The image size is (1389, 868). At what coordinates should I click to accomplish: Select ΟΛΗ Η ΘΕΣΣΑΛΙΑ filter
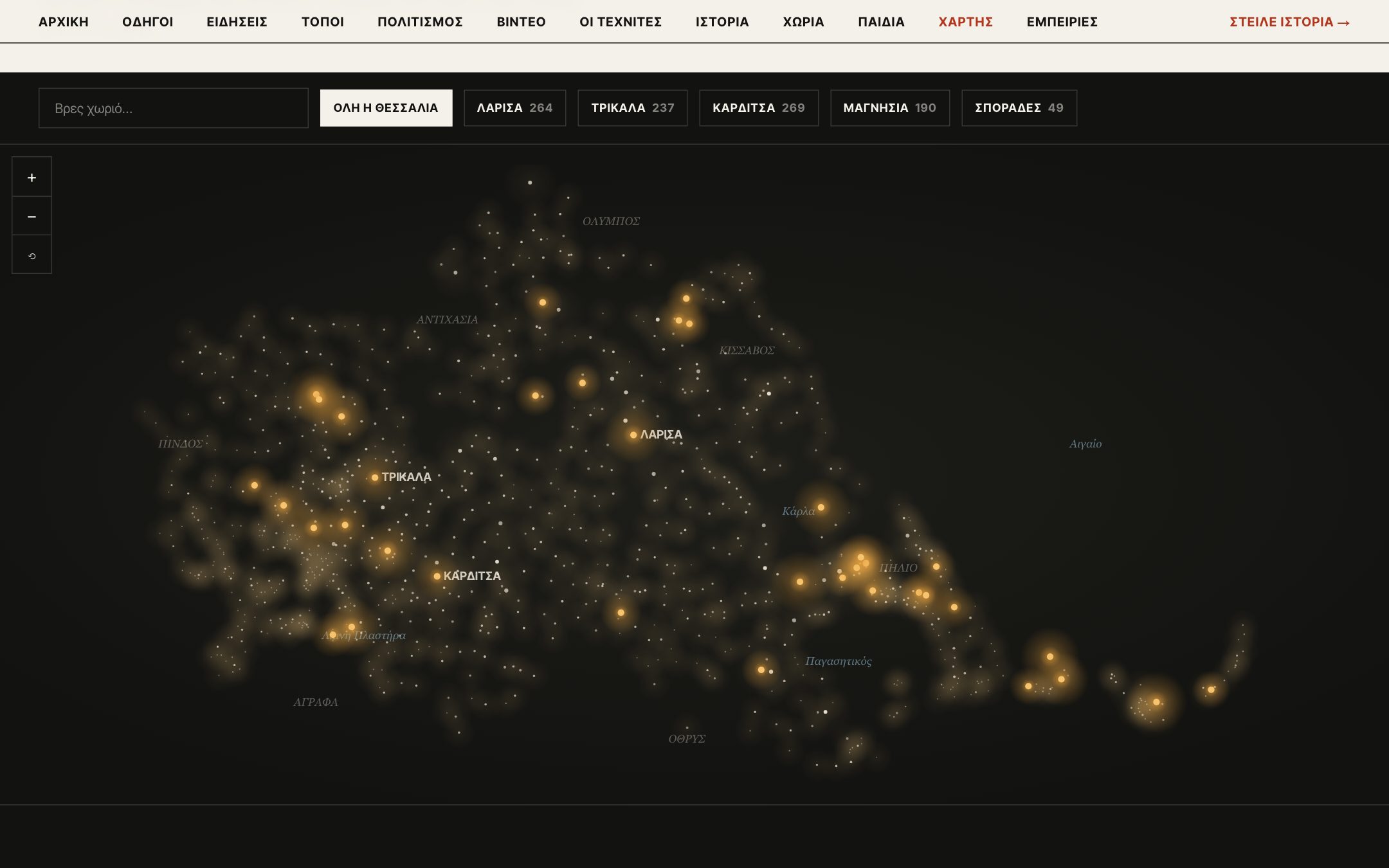[386, 108]
